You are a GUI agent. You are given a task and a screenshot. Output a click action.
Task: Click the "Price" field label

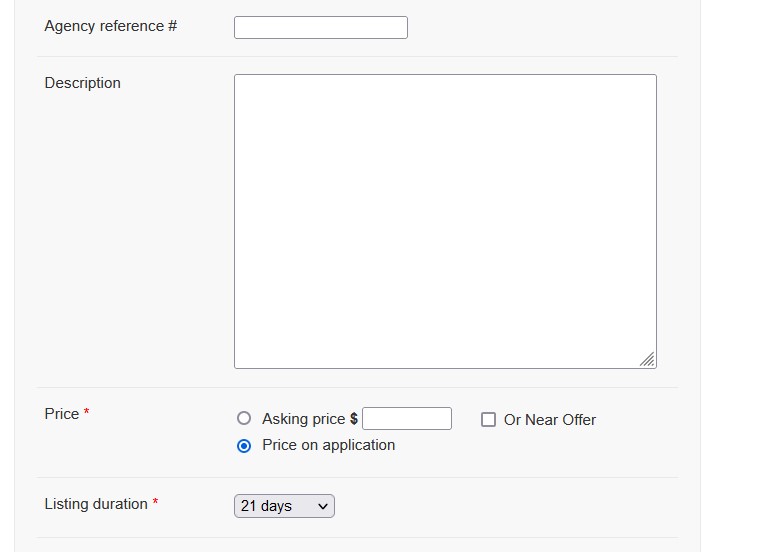coord(61,414)
